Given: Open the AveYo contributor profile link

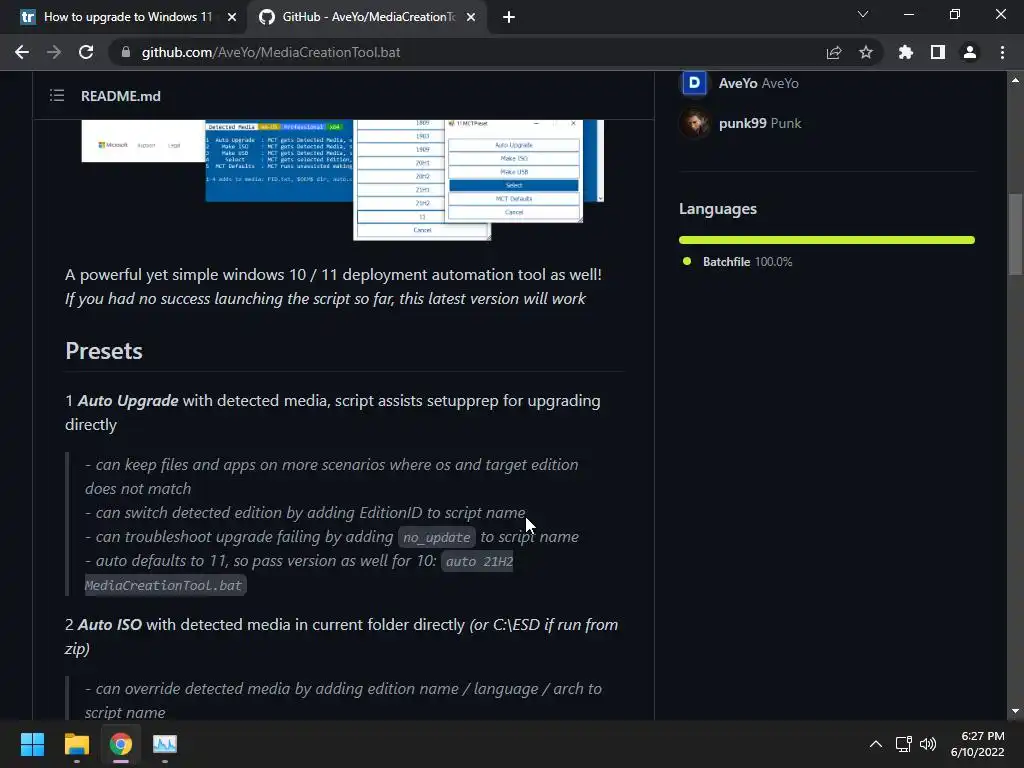Looking at the screenshot, I should (x=758, y=83).
